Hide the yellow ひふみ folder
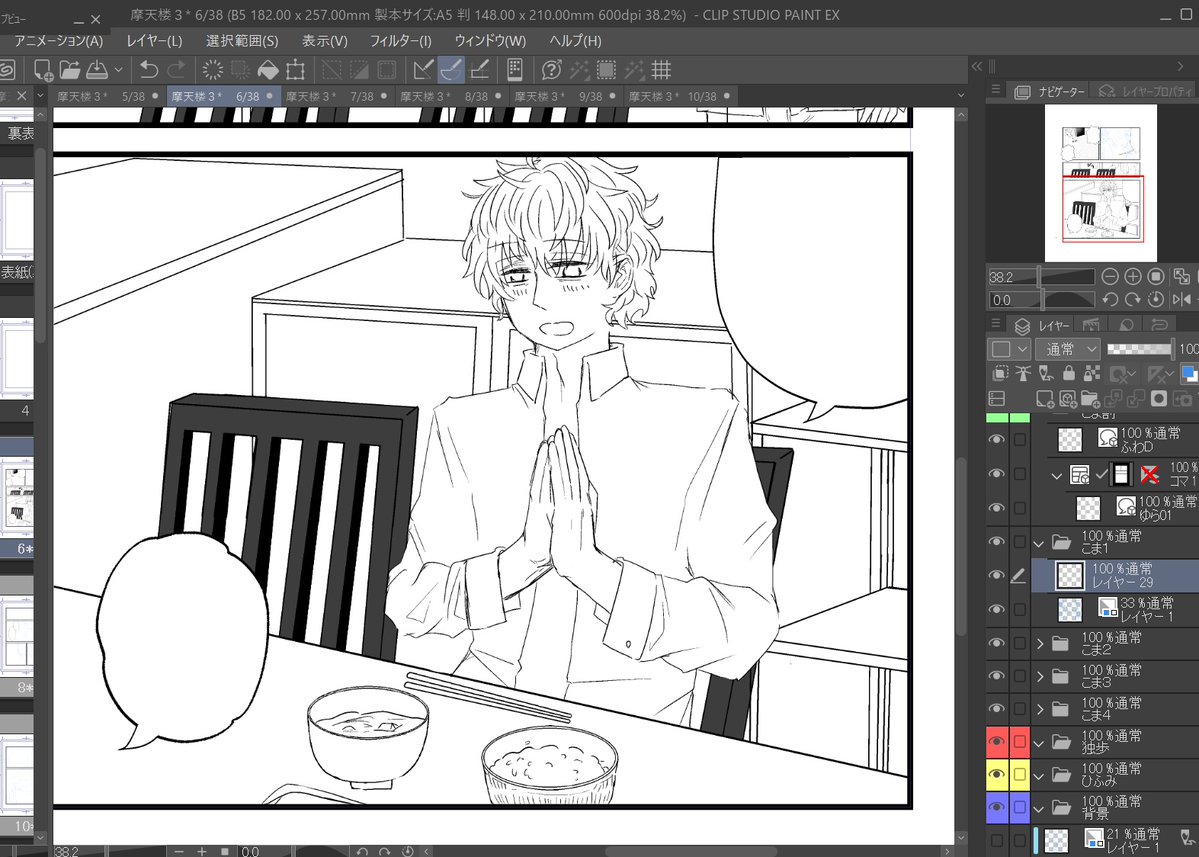Image resolution: width=1199 pixels, height=857 pixels. tap(996, 774)
